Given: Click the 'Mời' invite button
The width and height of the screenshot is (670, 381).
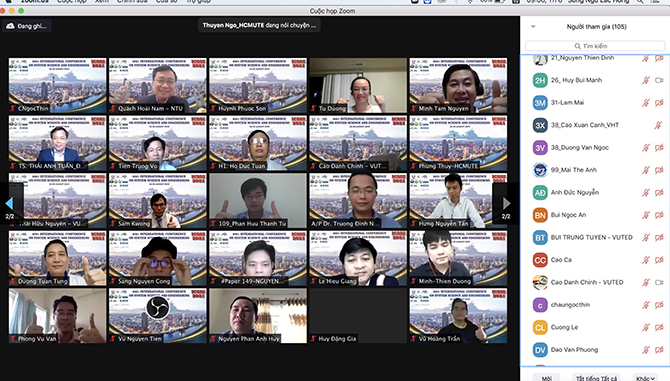Looking at the screenshot, I should [547, 378].
